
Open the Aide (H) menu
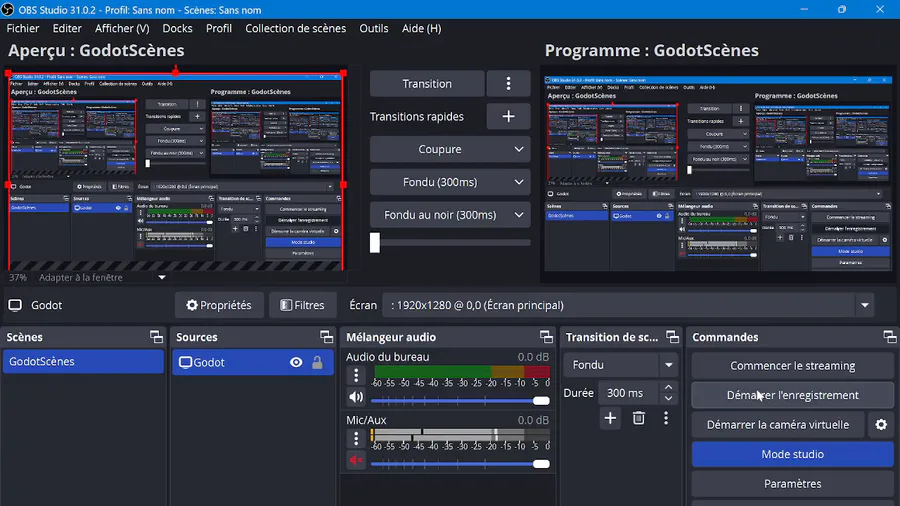pos(421,28)
